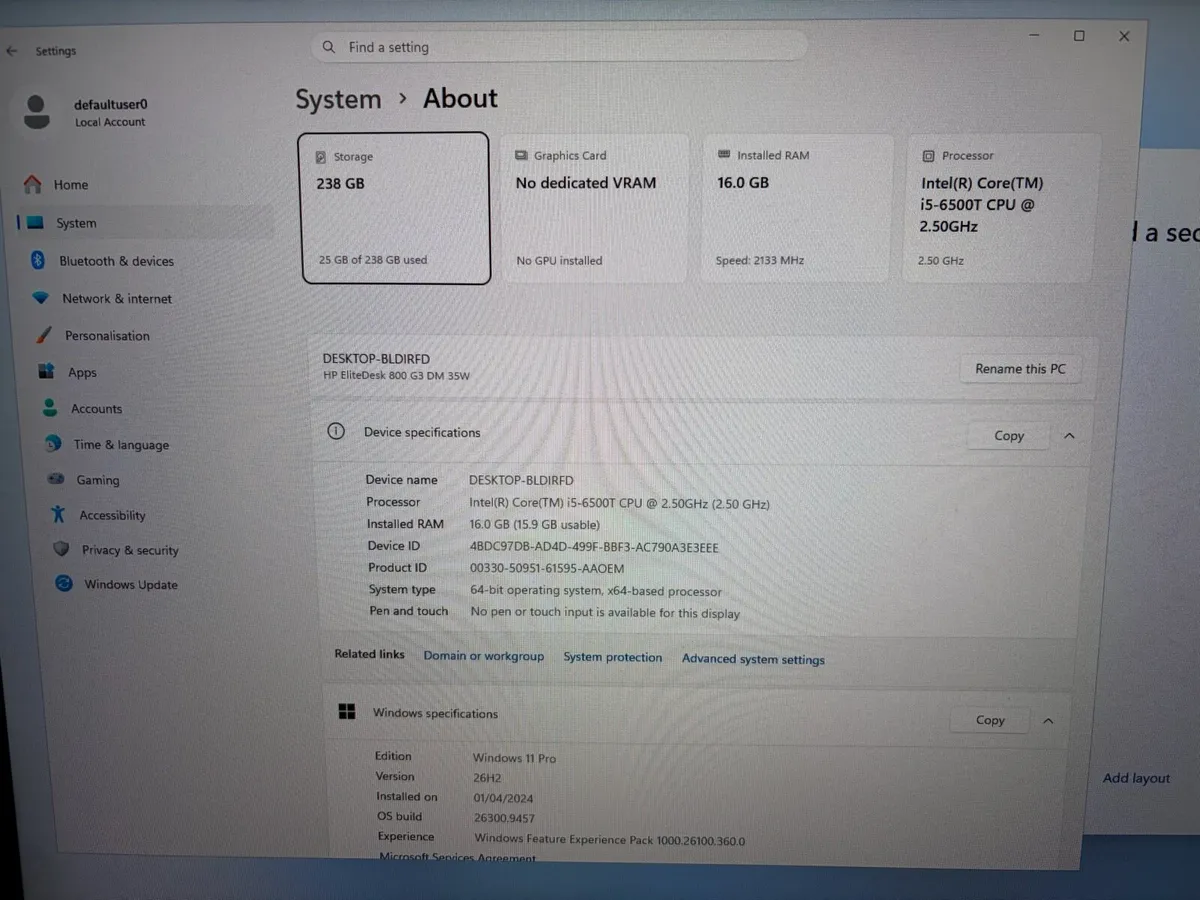This screenshot has height=900, width=1200.
Task: Click the Personalisation paintbrush icon
Action: click(43, 335)
